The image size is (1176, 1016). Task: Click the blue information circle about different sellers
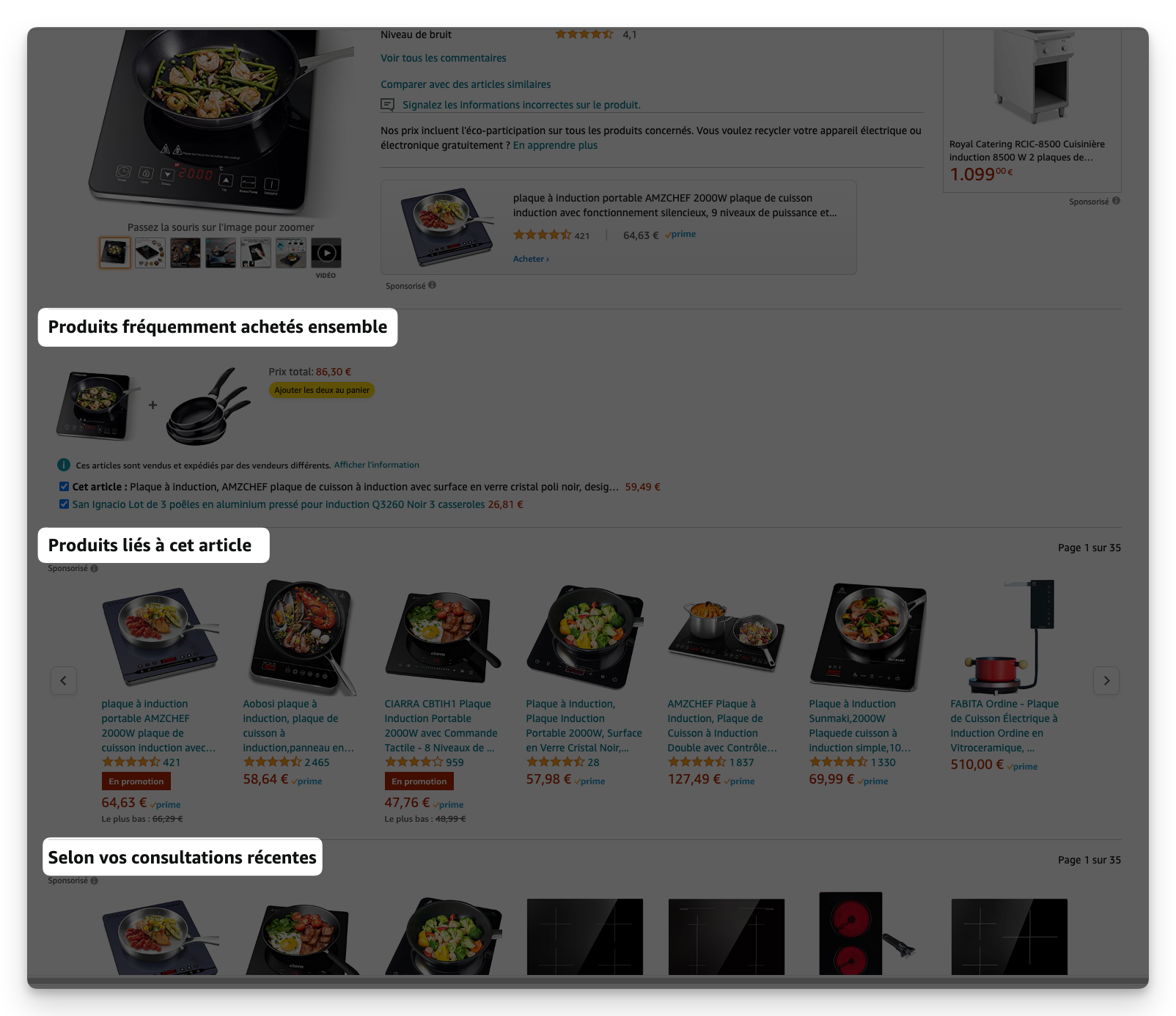point(64,465)
